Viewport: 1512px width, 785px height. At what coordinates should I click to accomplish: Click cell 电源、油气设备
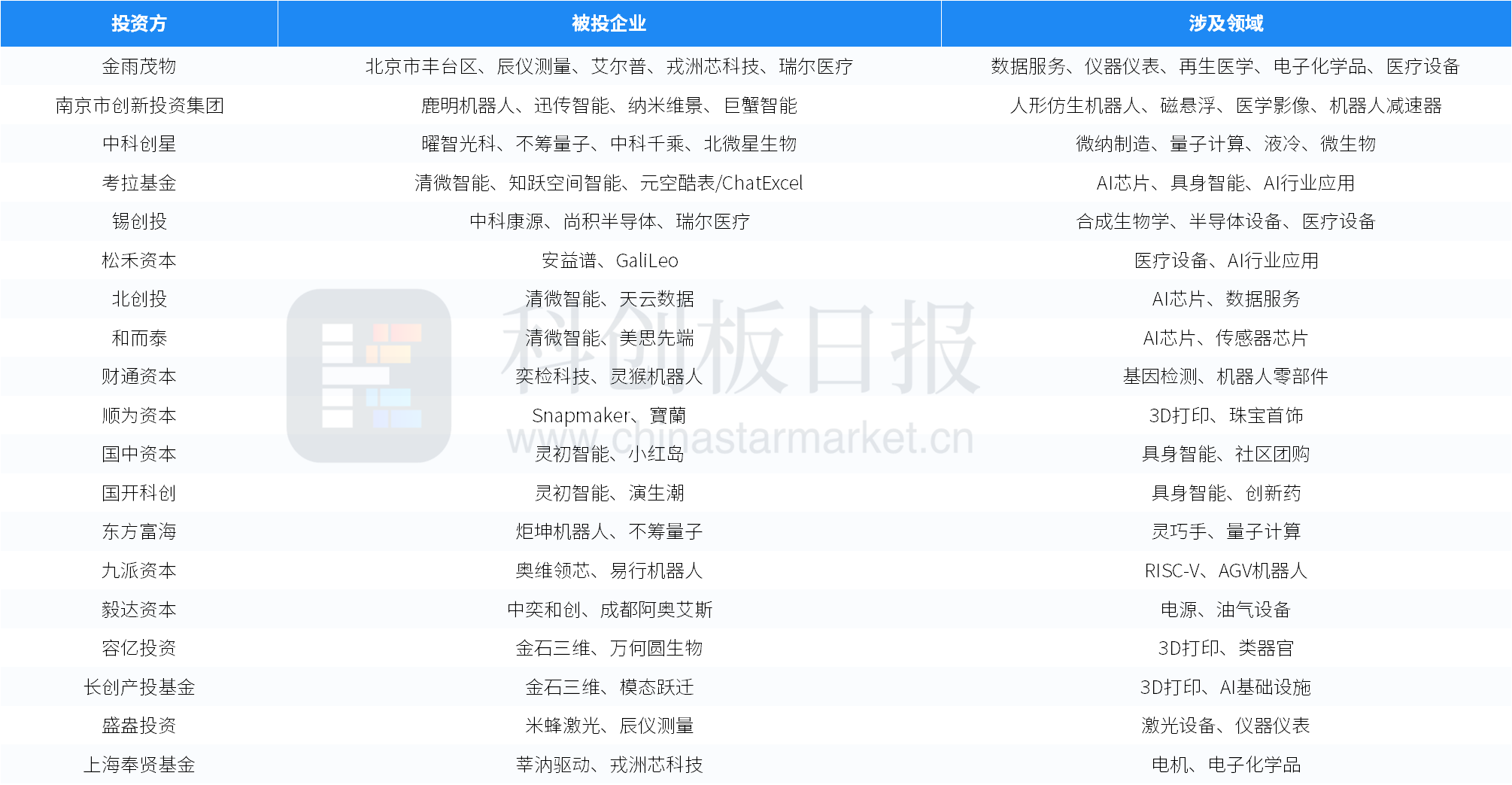point(1226,610)
